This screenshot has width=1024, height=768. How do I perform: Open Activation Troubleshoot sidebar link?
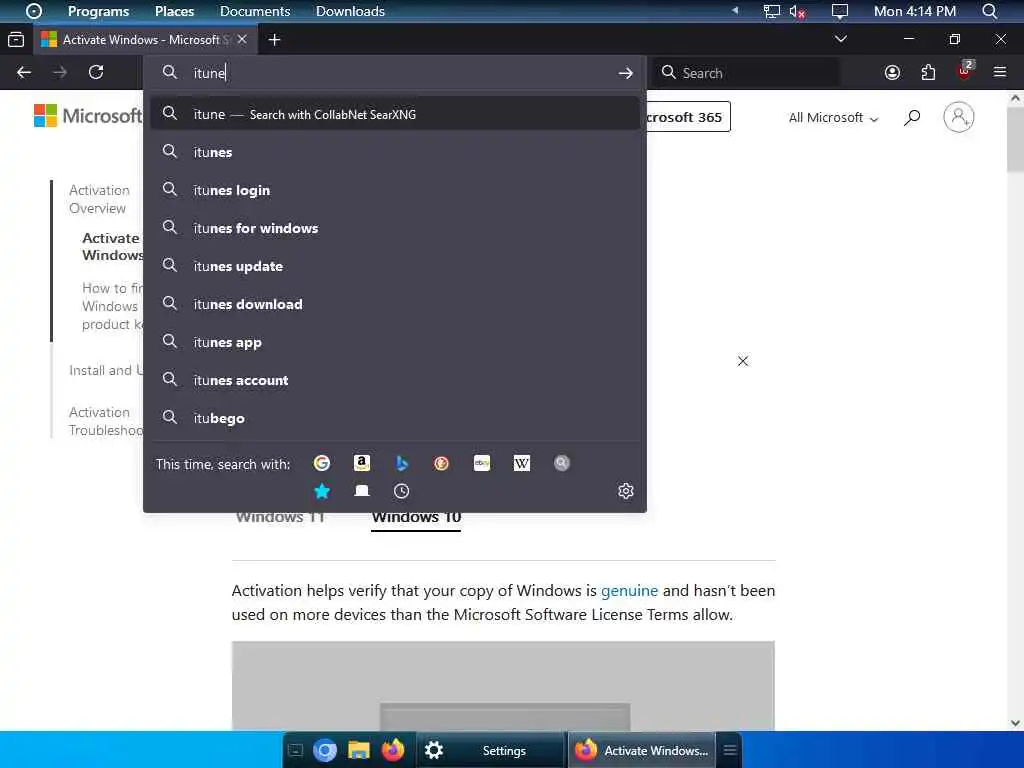(x=105, y=421)
